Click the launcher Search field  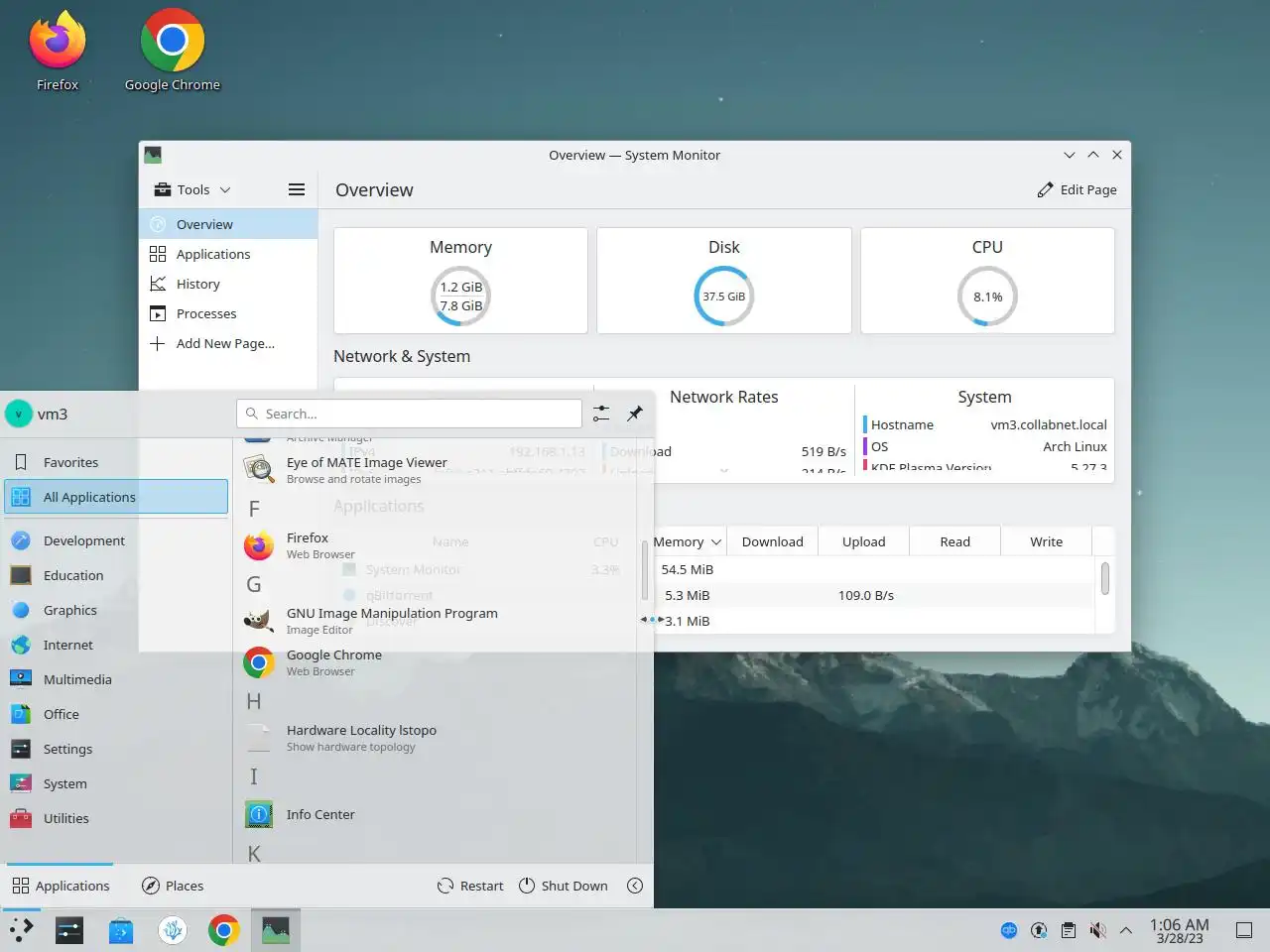point(409,414)
